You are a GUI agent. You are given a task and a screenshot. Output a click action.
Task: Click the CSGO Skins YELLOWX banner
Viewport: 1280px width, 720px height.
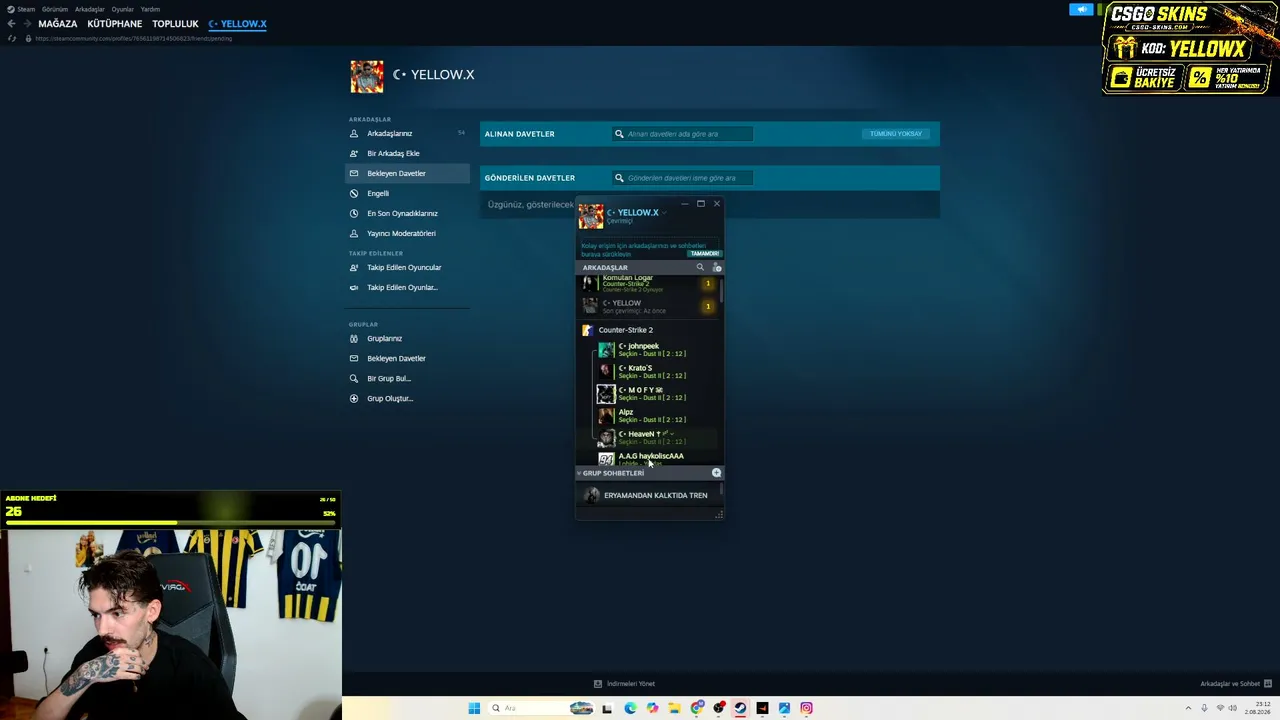pyautogui.click(x=1190, y=48)
